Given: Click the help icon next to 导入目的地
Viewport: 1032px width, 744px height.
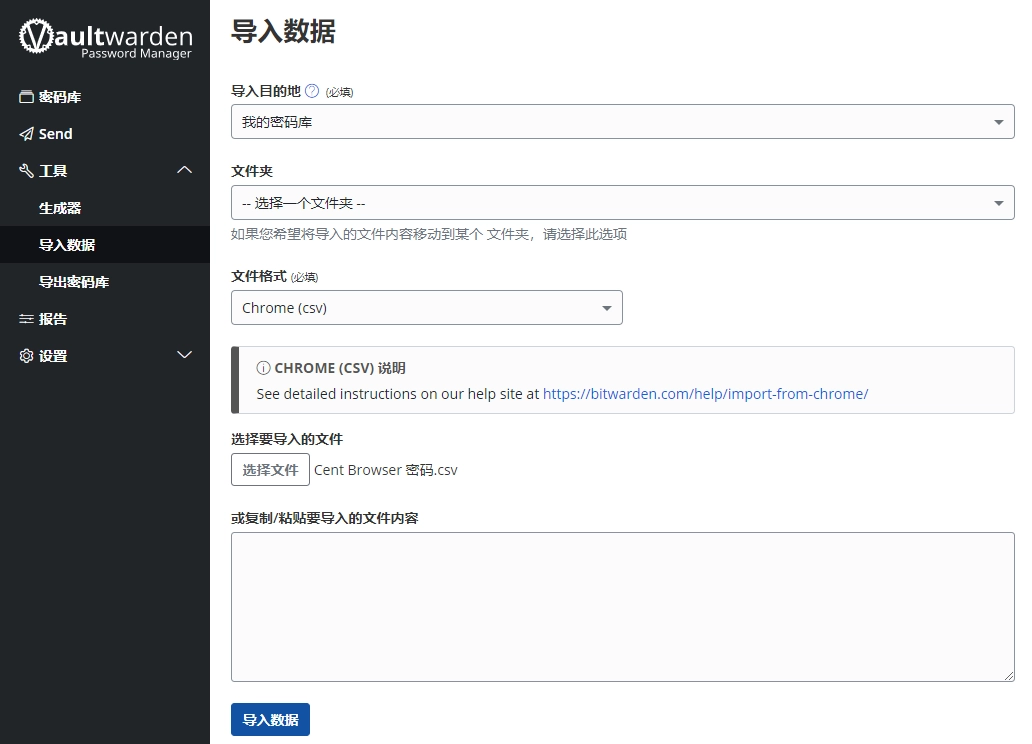Looking at the screenshot, I should point(312,91).
